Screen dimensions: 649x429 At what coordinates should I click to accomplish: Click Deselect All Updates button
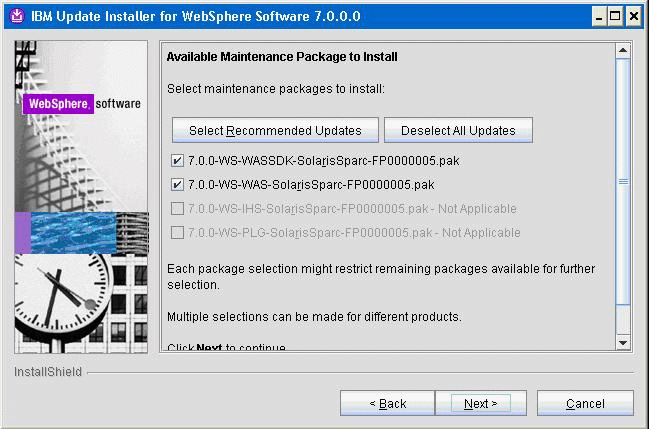point(458,130)
